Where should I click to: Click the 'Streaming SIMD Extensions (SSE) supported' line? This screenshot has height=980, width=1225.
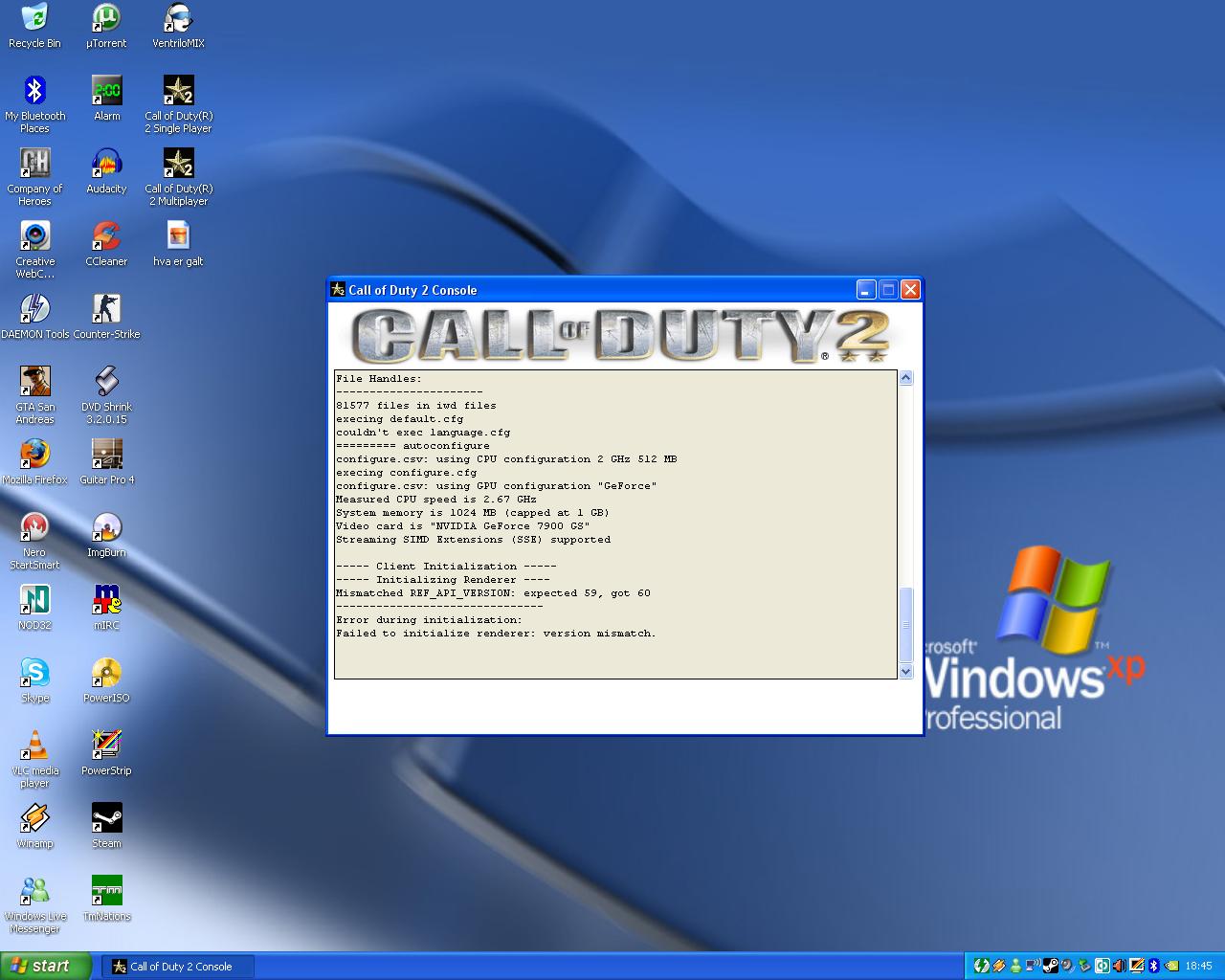pos(473,540)
